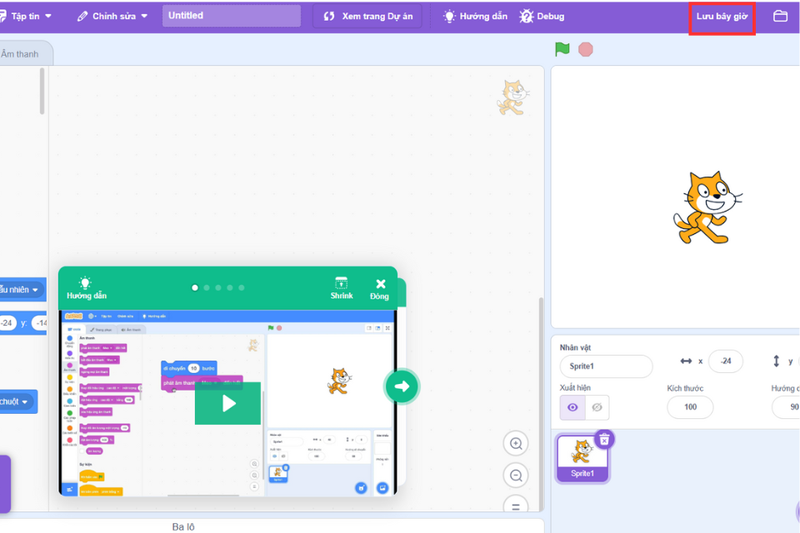The image size is (800, 533).
Task: Play the tutorial video
Action: pos(228,403)
